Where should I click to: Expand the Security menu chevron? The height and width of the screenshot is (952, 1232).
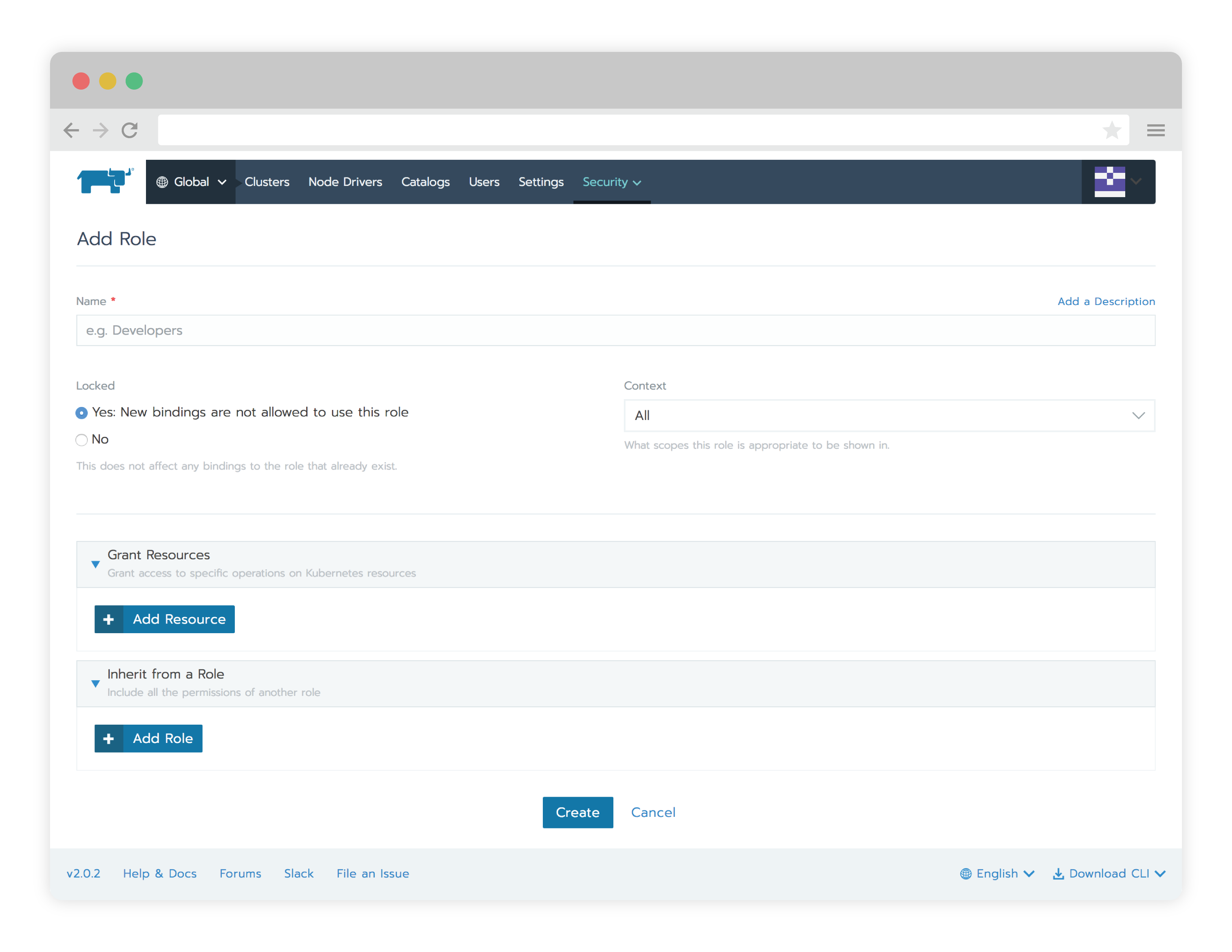click(637, 183)
